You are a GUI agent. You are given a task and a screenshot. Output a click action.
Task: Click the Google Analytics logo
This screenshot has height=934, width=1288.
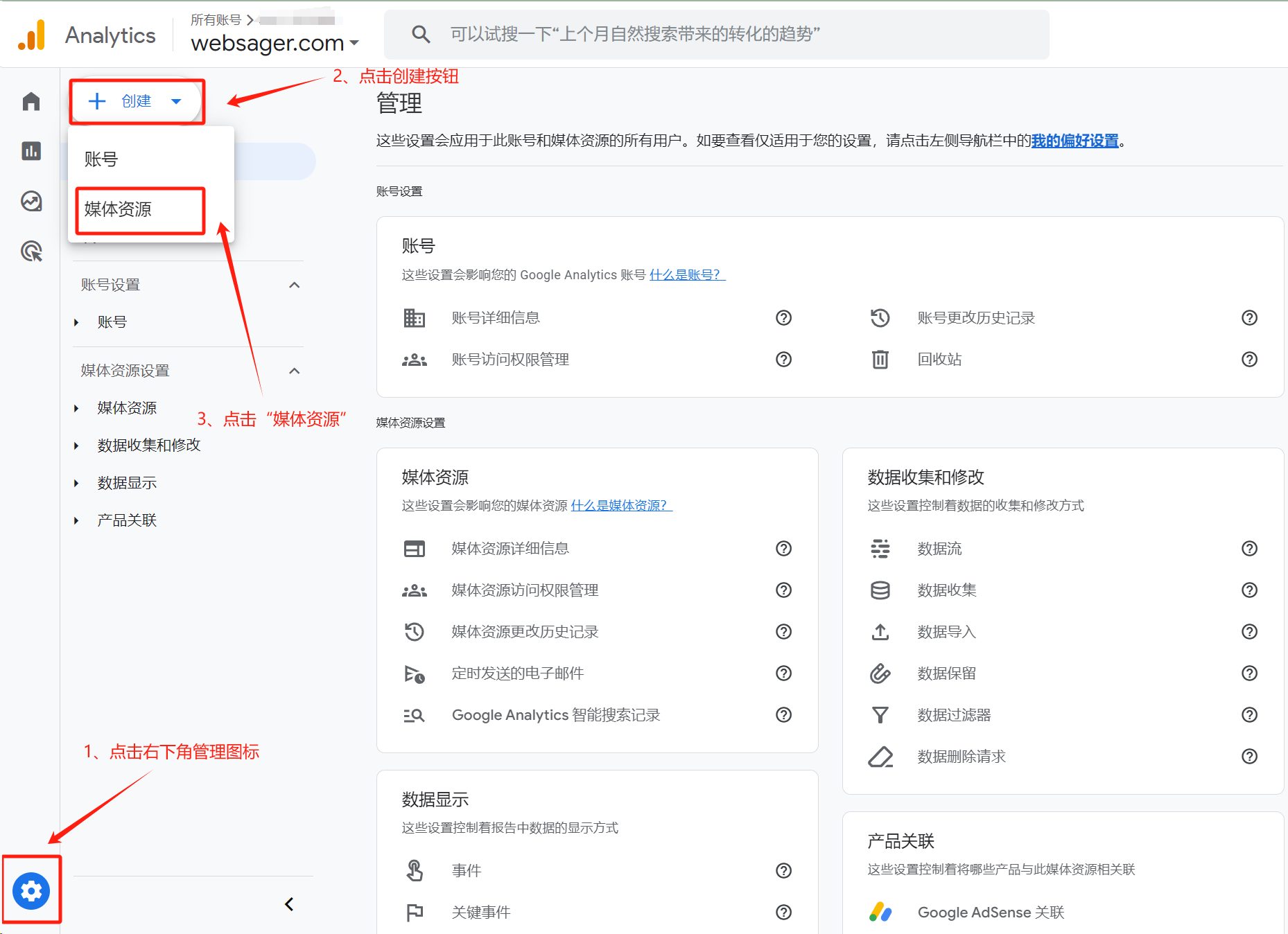pyautogui.click(x=32, y=35)
